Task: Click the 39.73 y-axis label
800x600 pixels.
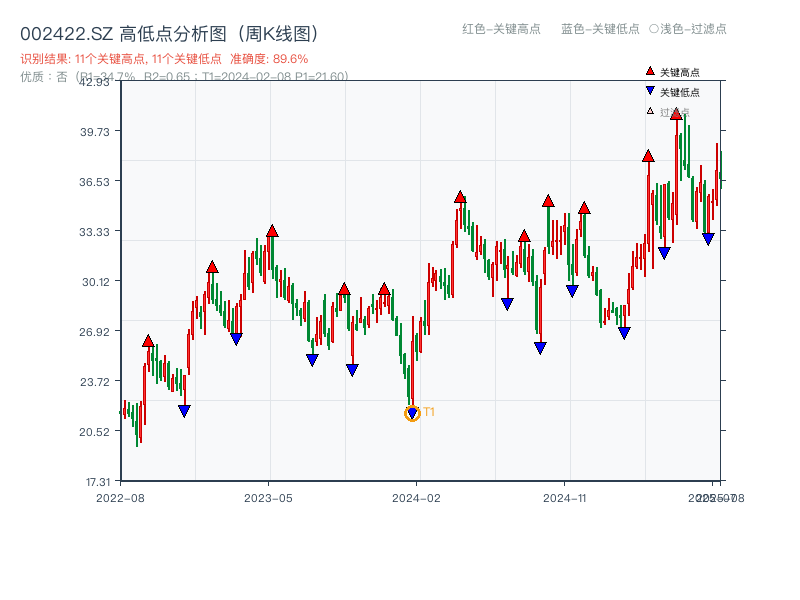Action: pos(94,132)
